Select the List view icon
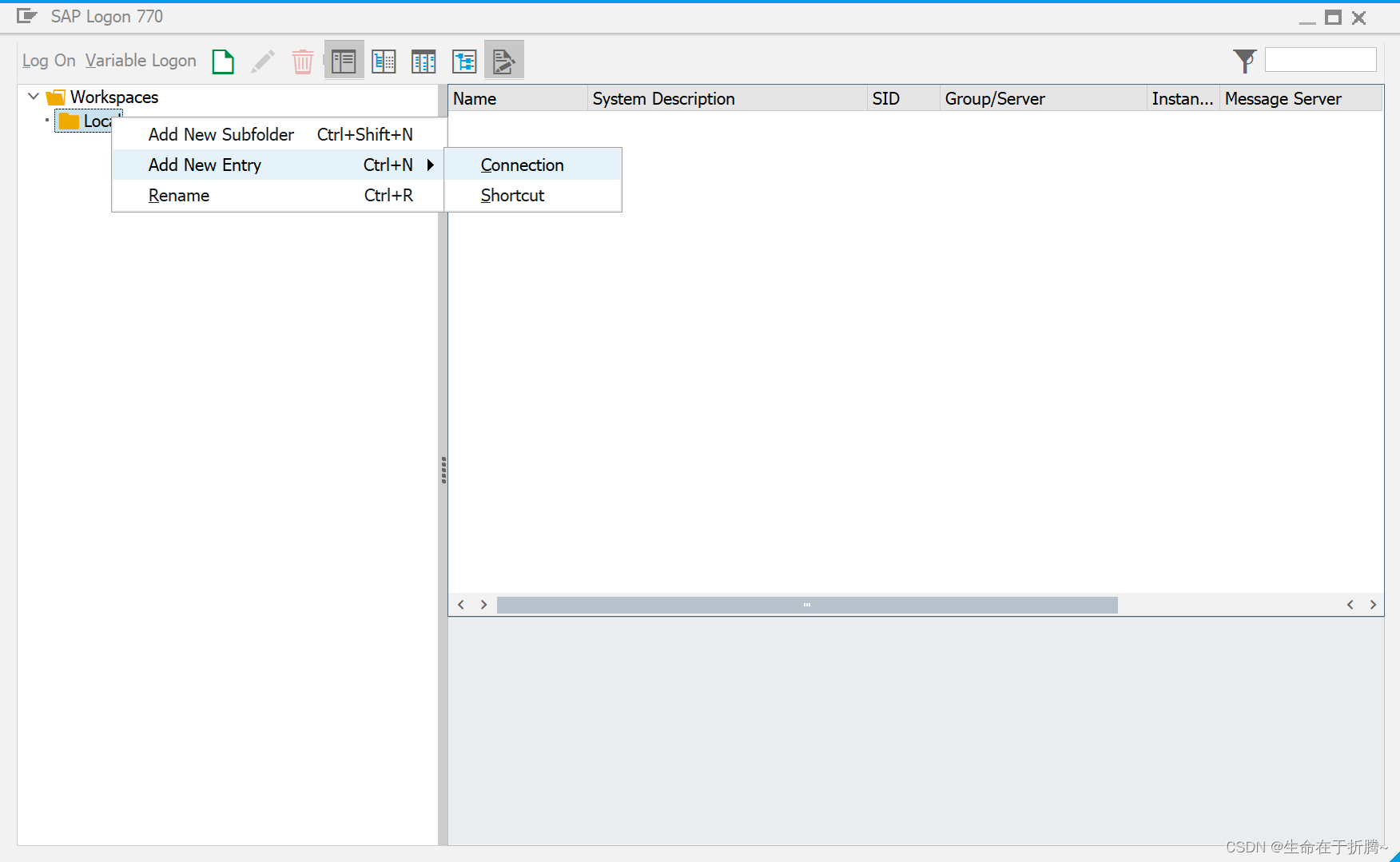This screenshot has height=862, width=1400. pos(384,61)
